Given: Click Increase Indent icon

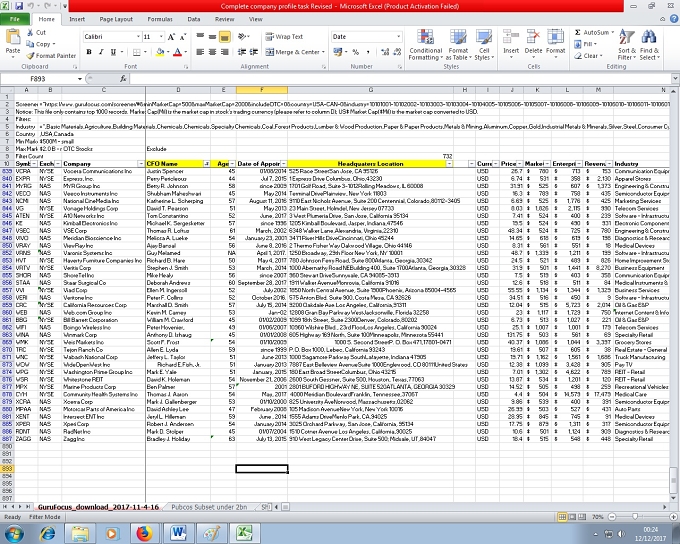Looking at the screenshot, I should (x=254, y=52).
